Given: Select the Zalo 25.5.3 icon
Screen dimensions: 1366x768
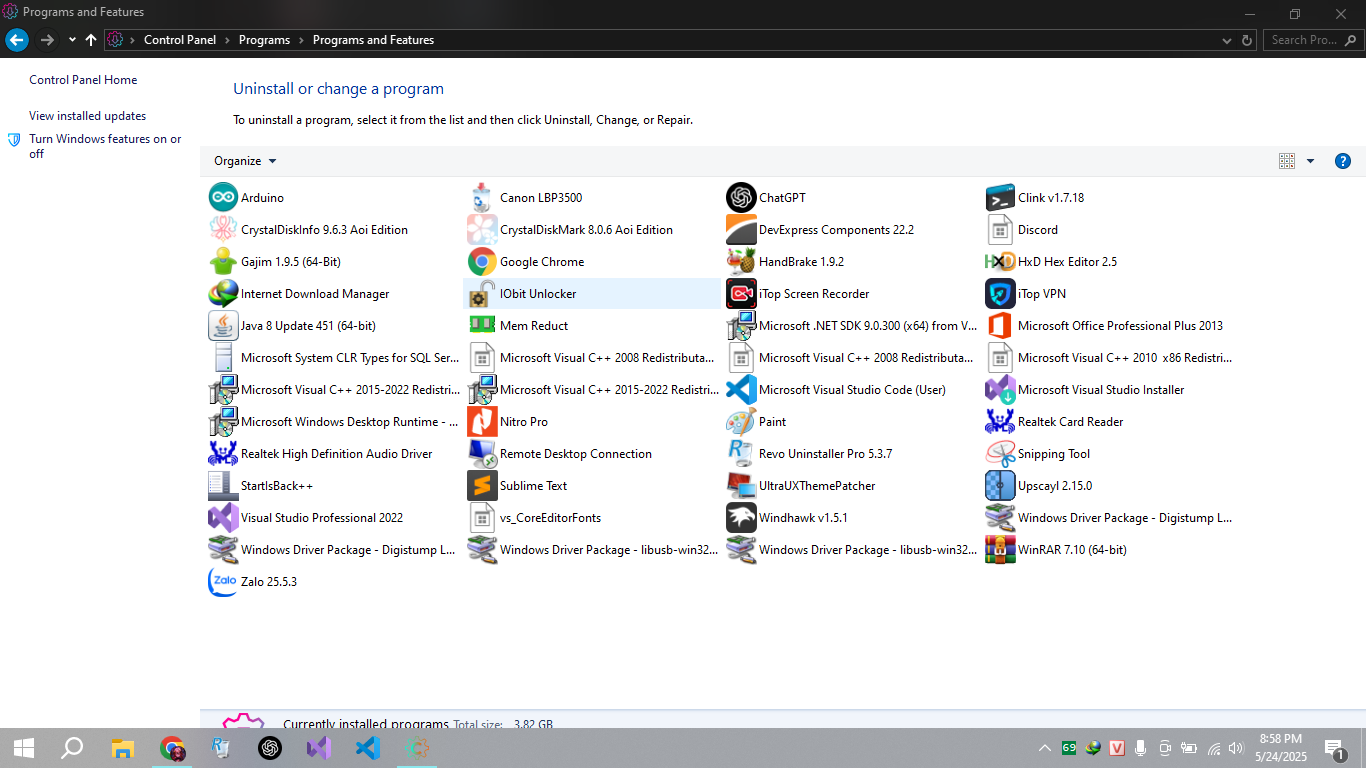Looking at the screenshot, I should coord(223,581).
